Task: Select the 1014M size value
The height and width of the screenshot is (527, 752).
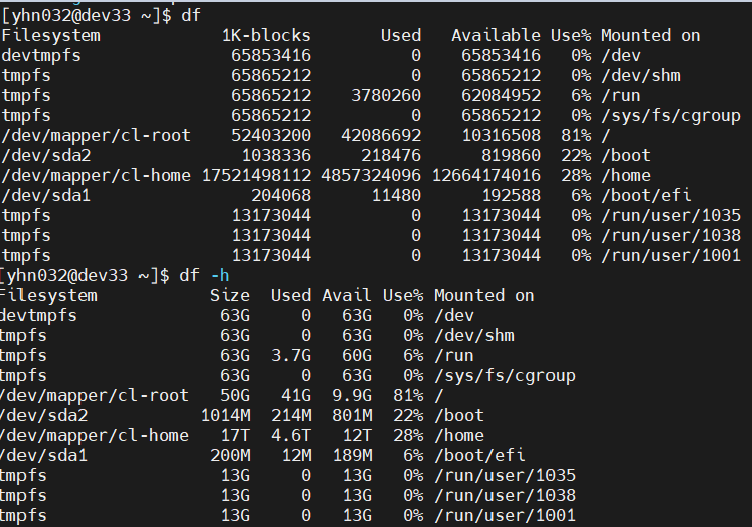Action: pos(225,415)
